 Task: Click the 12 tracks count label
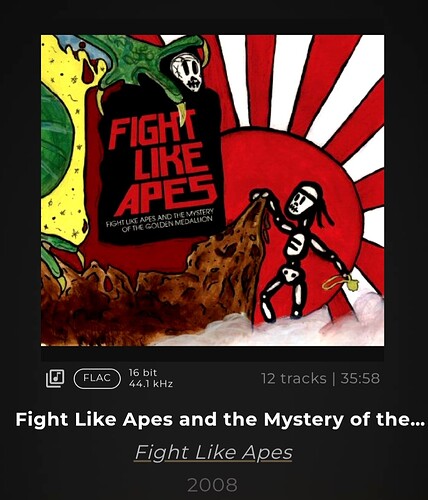click(294, 379)
